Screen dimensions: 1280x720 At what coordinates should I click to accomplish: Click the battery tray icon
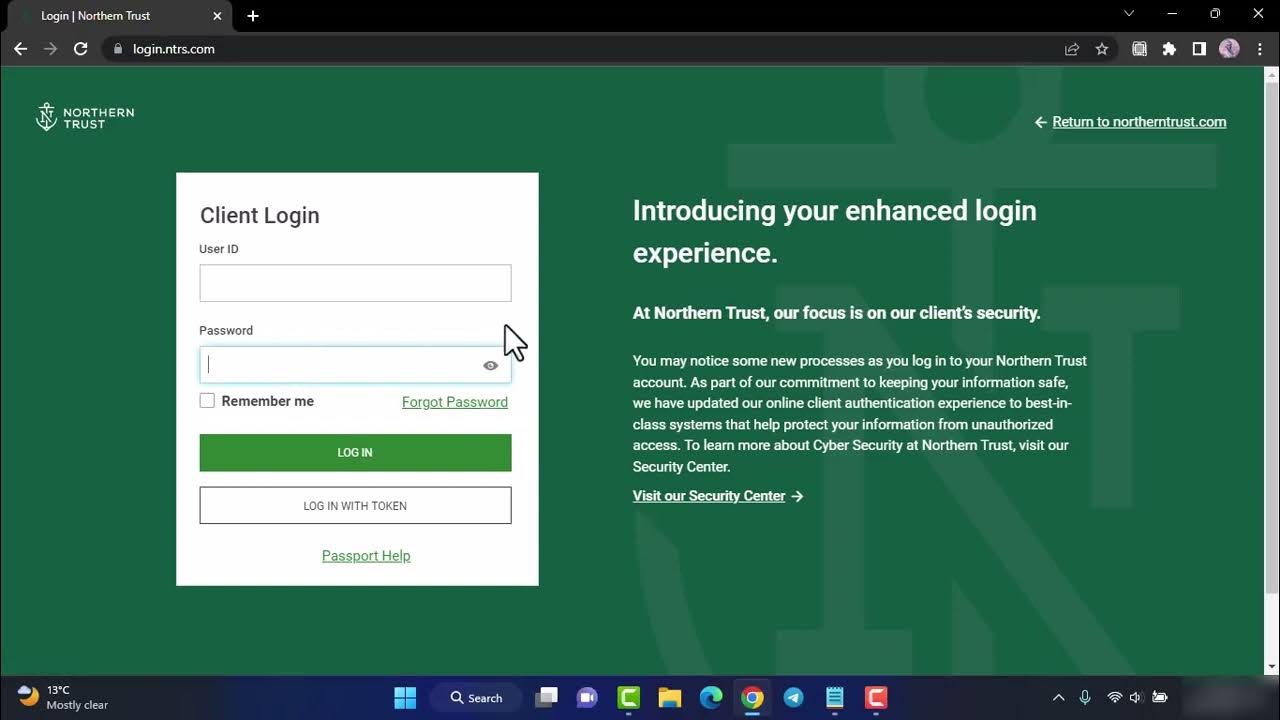tap(1160, 698)
